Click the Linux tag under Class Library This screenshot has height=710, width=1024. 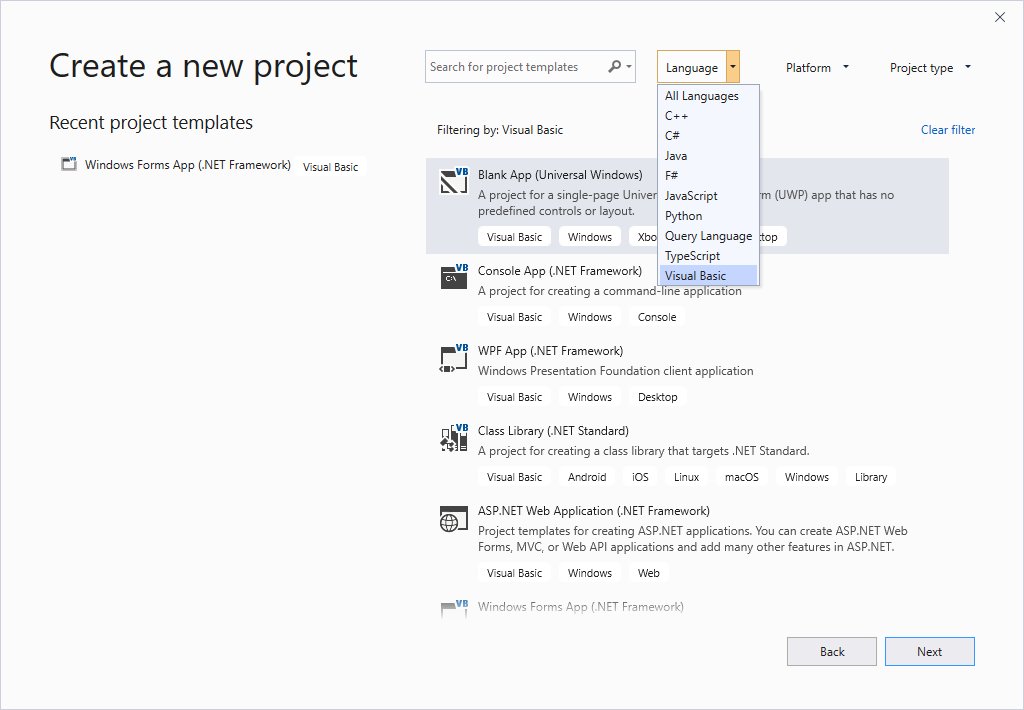686,477
